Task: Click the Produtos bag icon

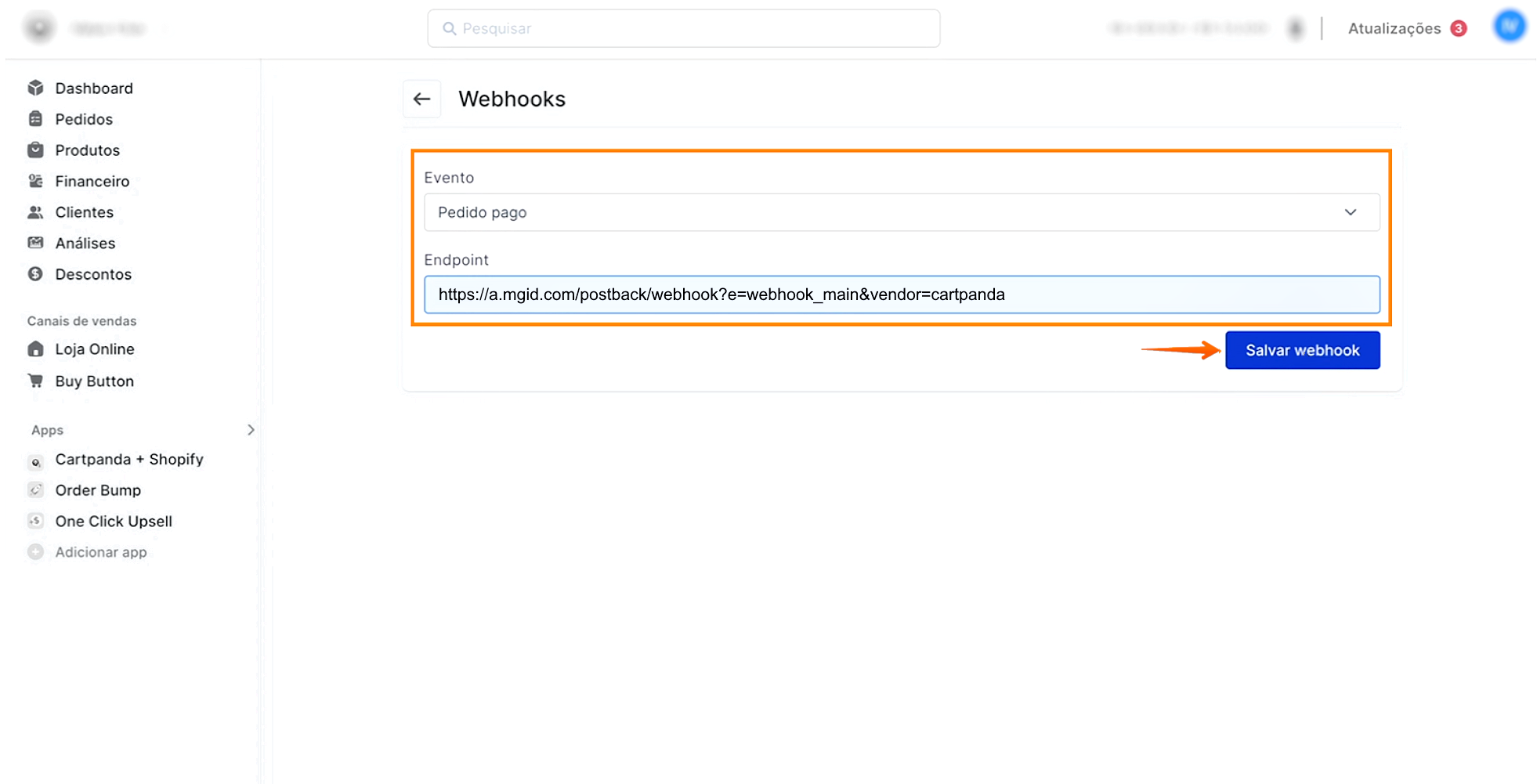Action: 35,150
